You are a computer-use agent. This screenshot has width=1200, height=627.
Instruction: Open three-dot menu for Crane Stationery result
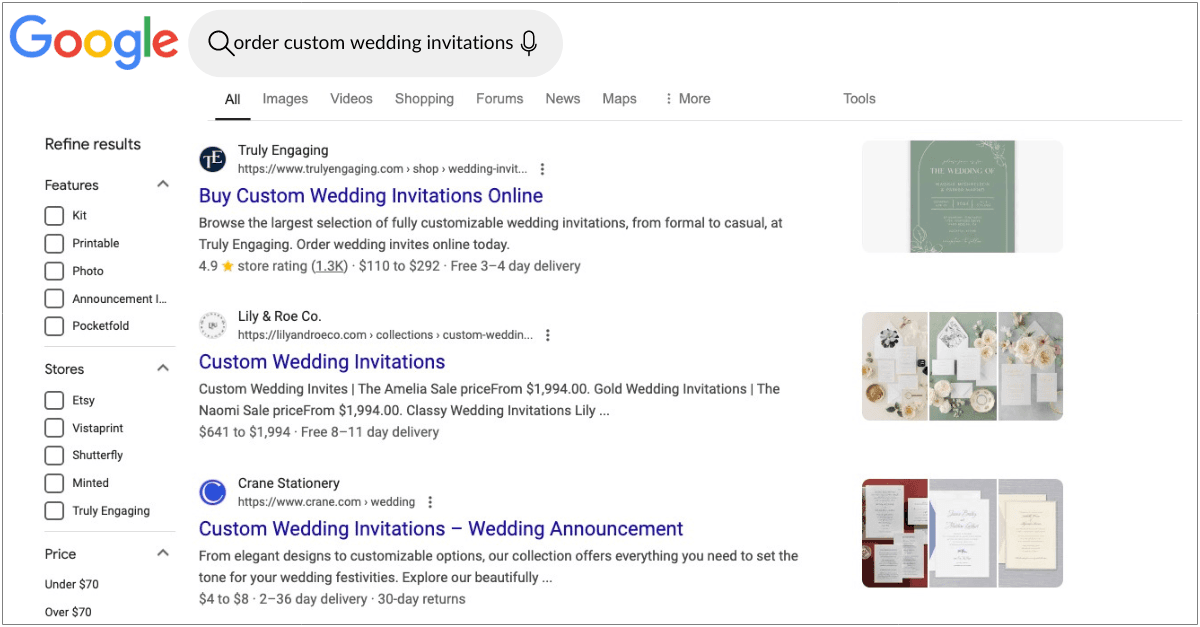click(x=430, y=502)
